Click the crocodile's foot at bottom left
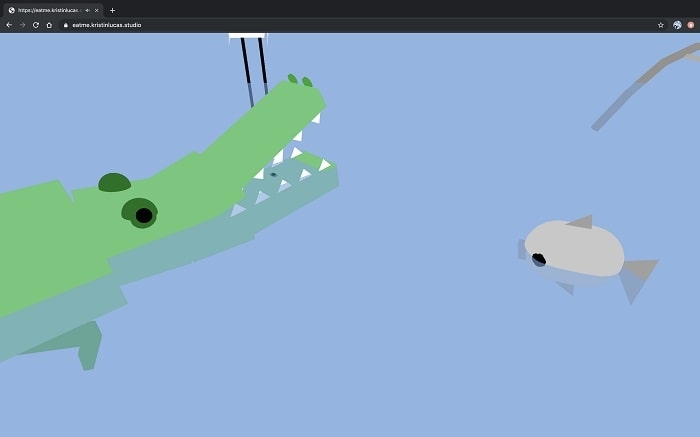The height and width of the screenshot is (437, 700). point(88,347)
